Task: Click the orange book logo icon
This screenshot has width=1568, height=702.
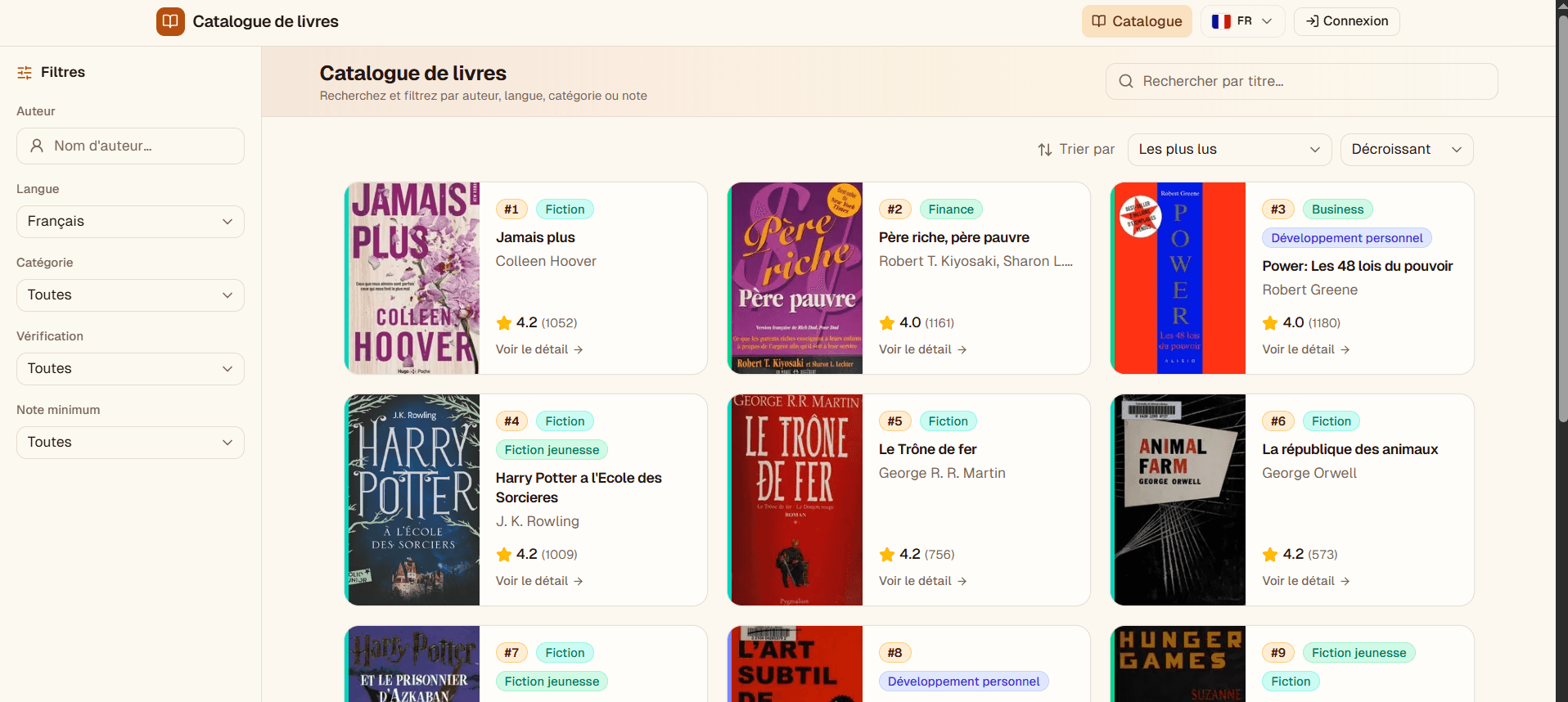Action: [x=170, y=21]
